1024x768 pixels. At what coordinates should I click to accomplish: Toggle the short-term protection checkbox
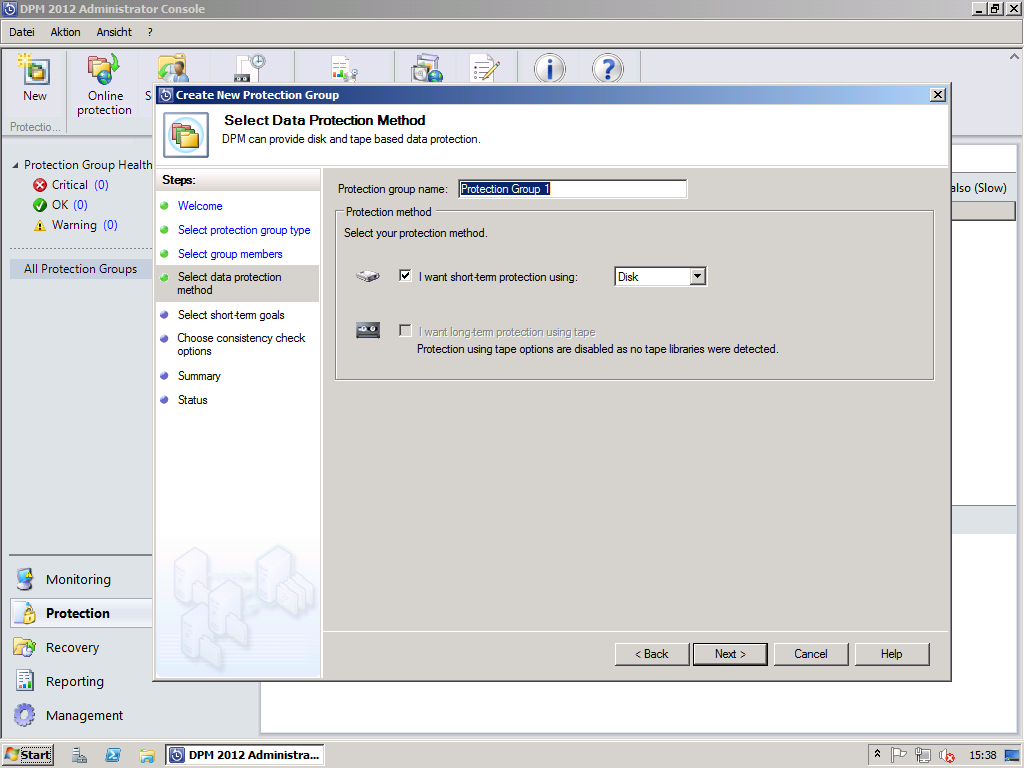405,276
